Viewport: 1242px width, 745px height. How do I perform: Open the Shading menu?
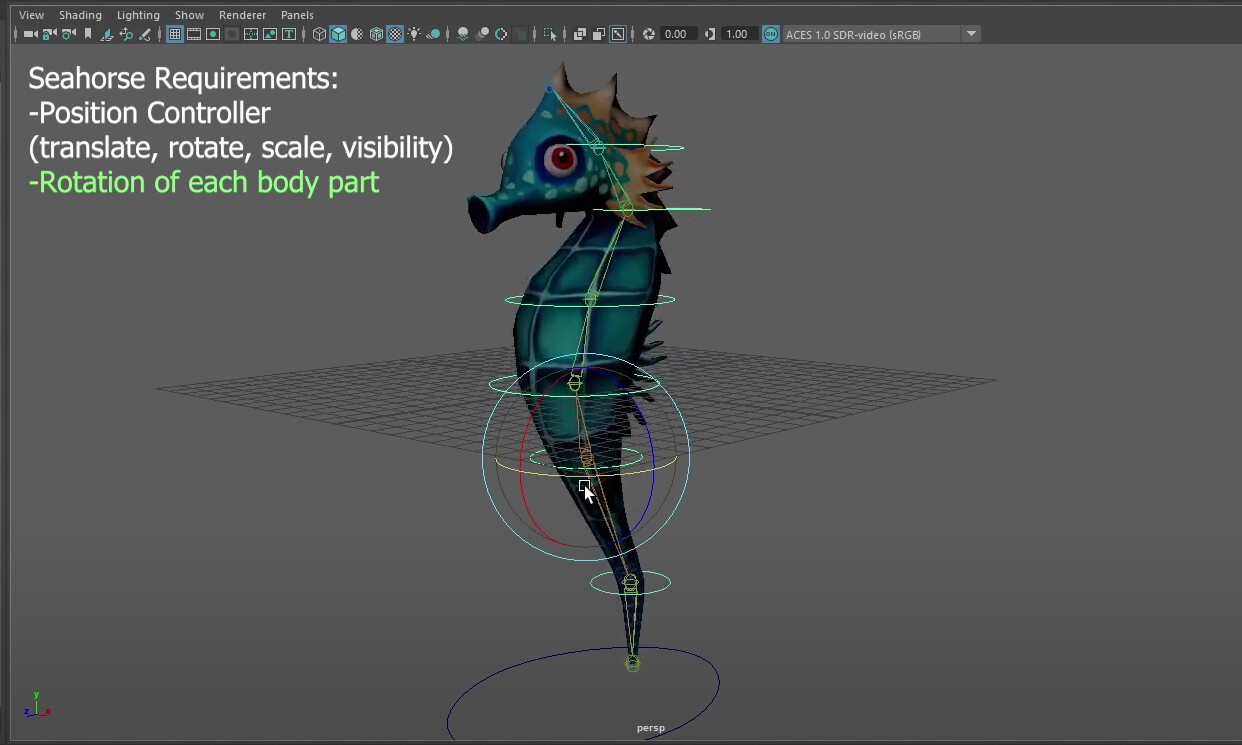point(80,14)
